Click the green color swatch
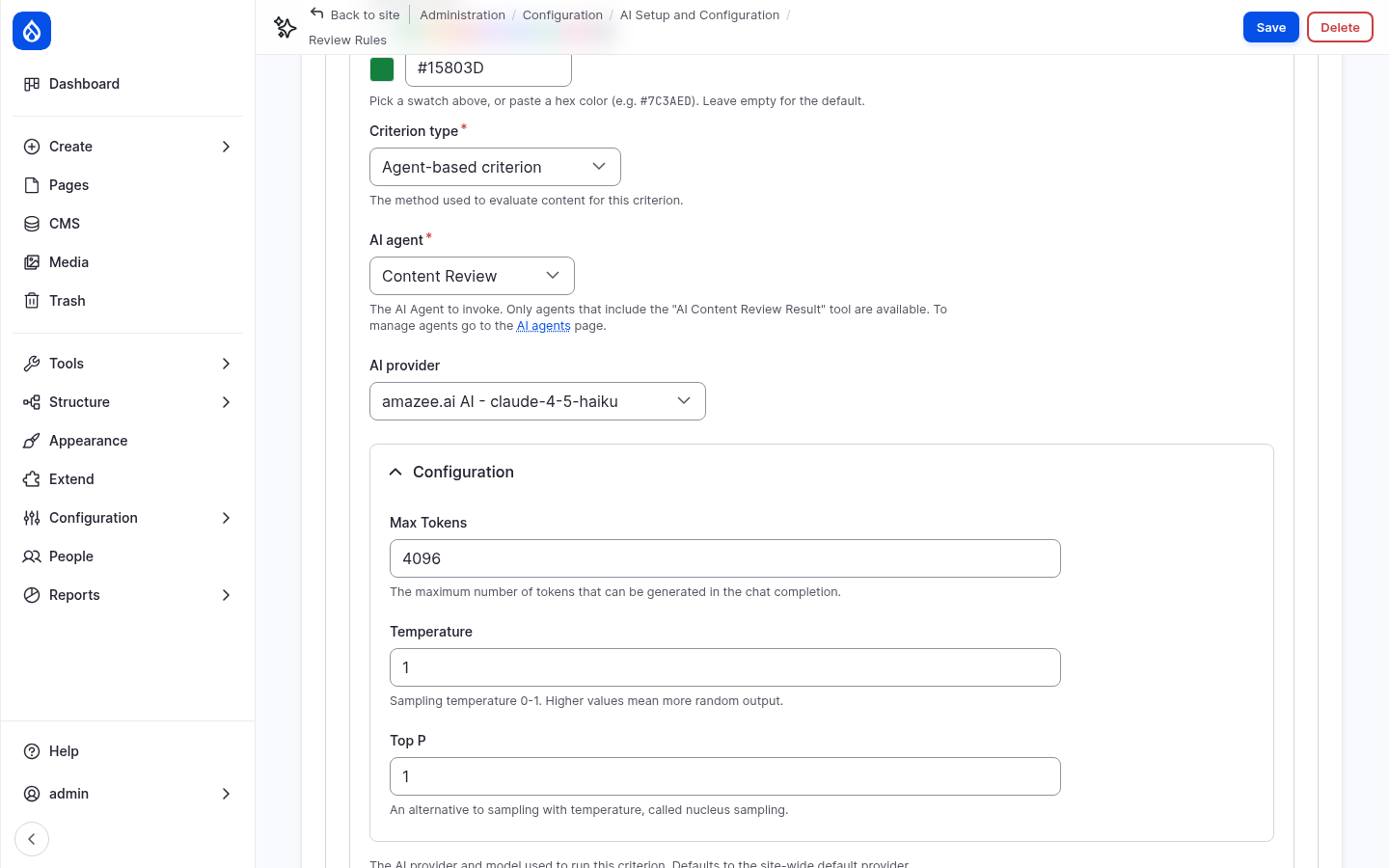The image size is (1389, 868). pyautogui.click(x=382, y=69)
